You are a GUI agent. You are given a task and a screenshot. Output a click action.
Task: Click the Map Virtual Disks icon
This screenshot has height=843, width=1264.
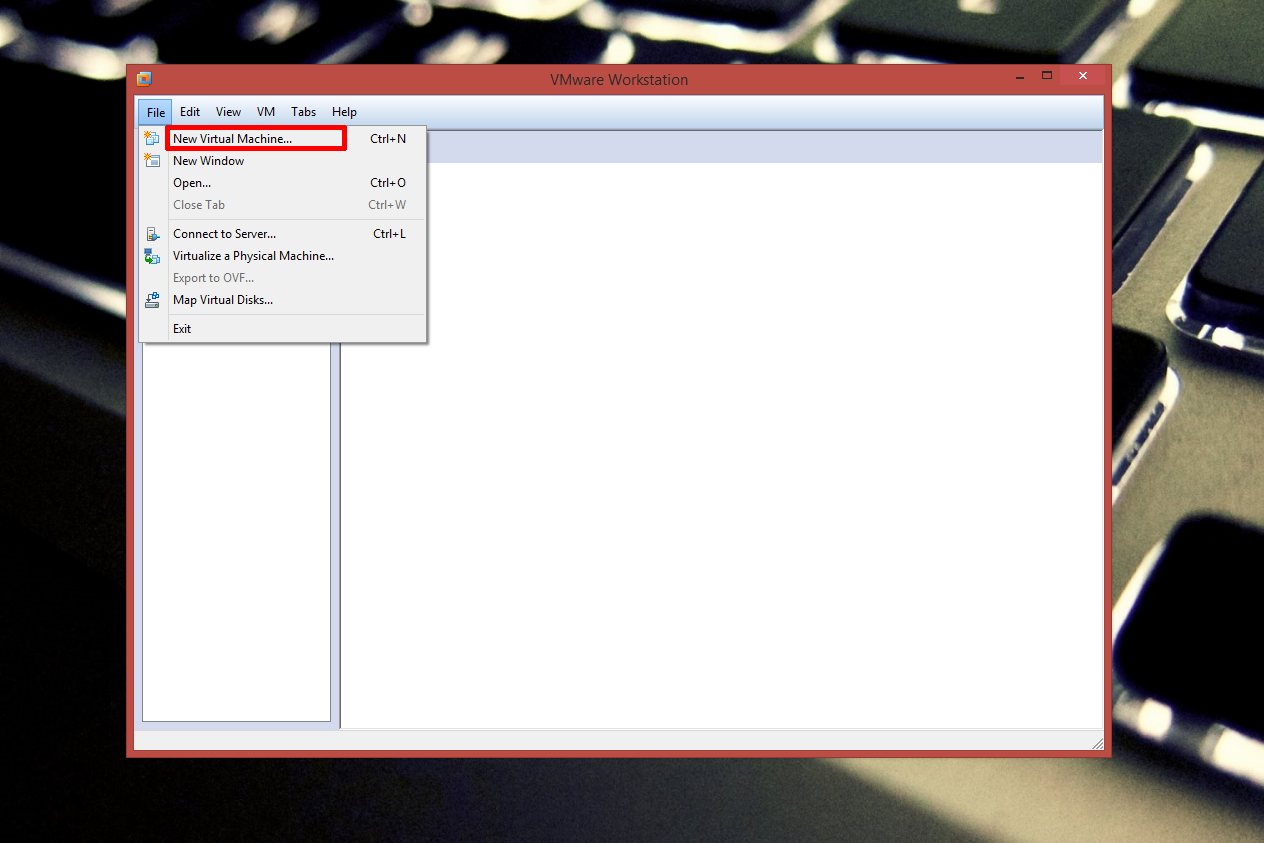coord(152,300)
